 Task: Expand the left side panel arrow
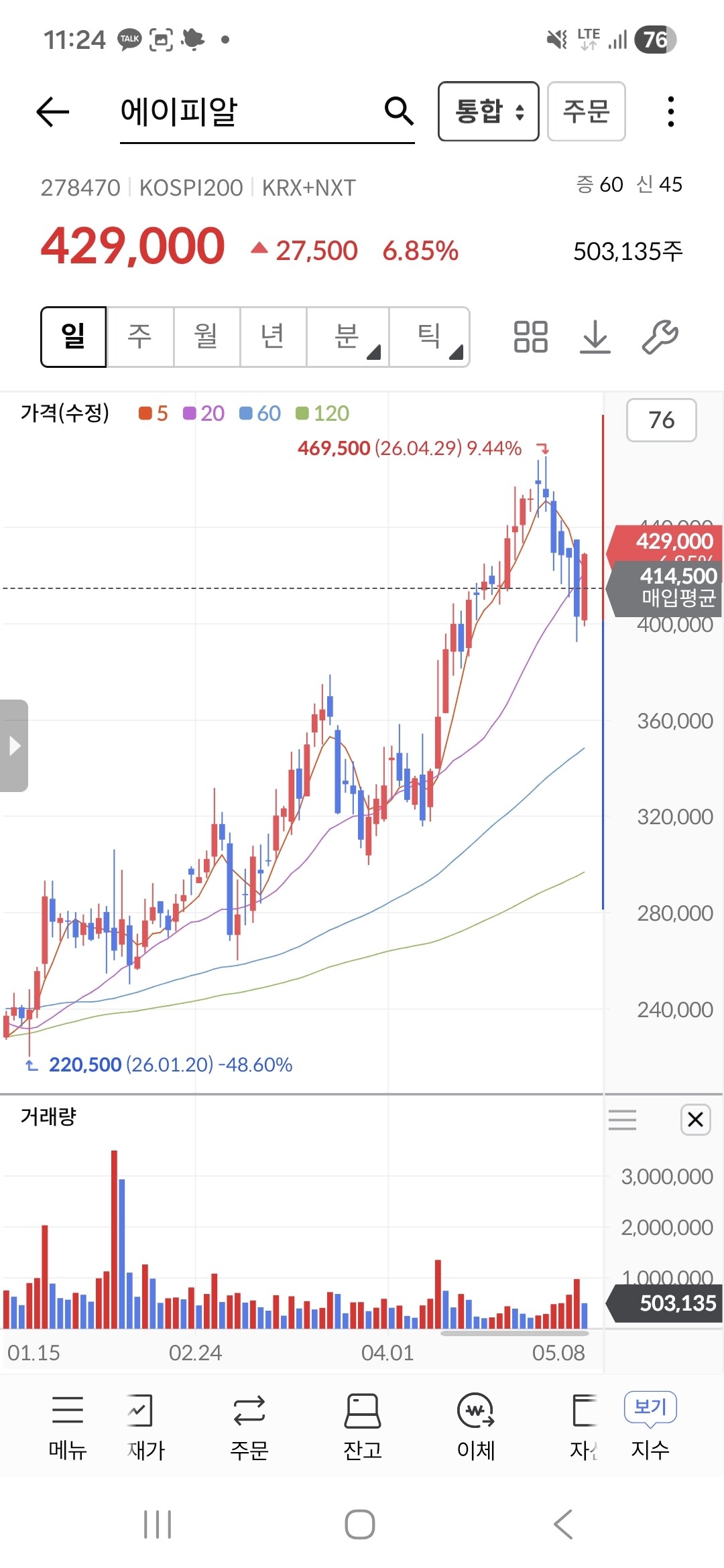point(14,746)
